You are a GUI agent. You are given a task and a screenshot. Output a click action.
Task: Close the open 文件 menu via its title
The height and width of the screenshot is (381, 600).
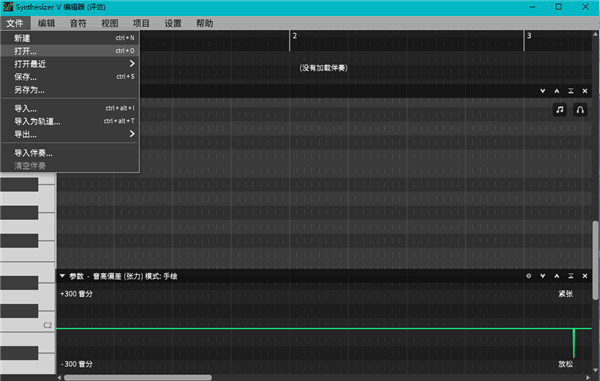[15, 23]
